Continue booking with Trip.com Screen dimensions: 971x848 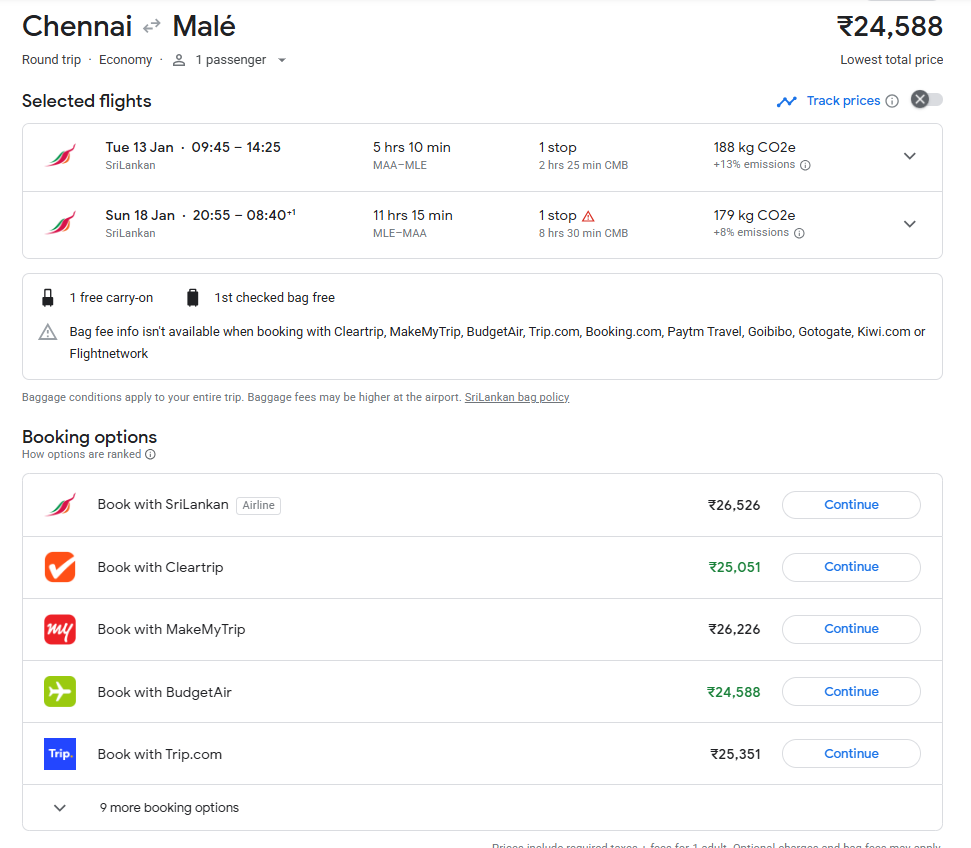click(x=850, y=754)
